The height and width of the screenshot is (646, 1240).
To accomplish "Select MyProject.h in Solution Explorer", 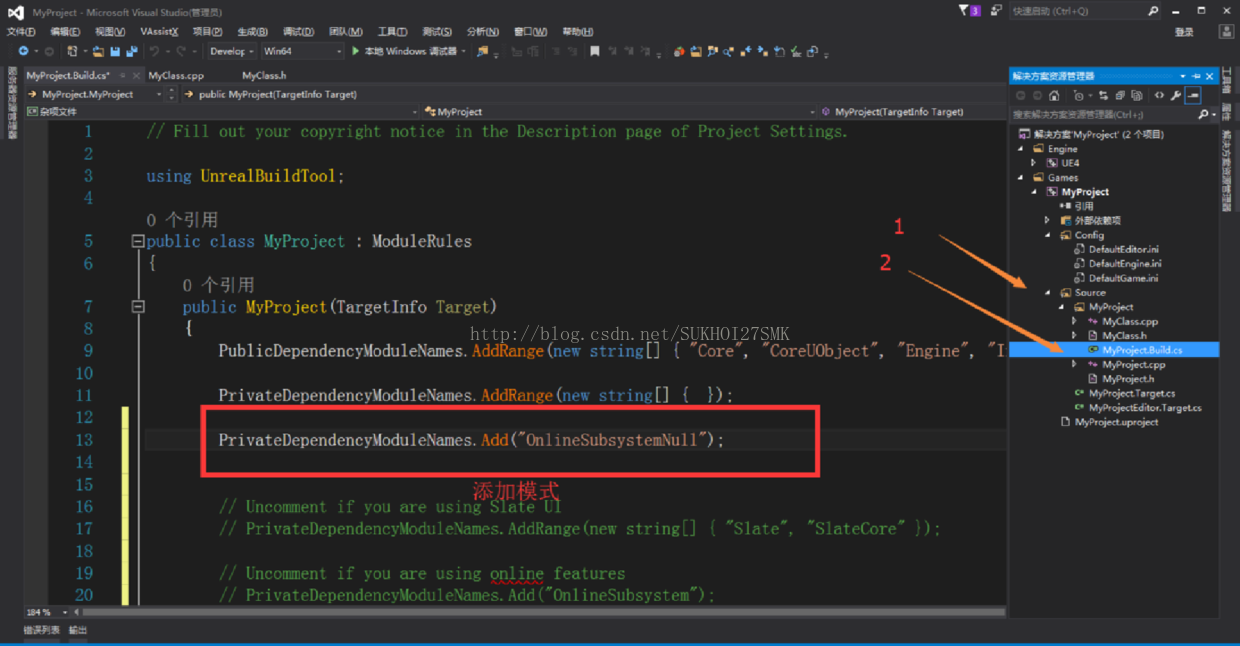I will click(x=1128, y=379).
